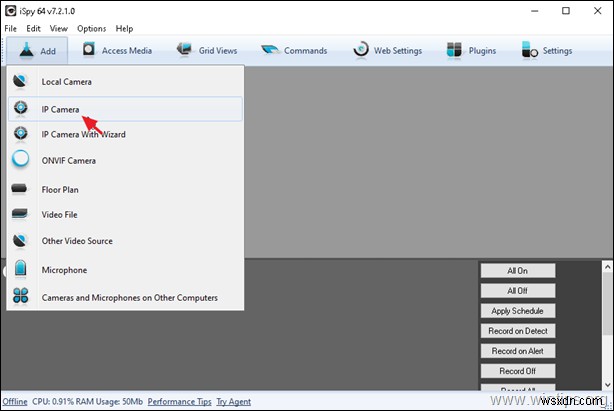Select IP Camera With Wizard entry

[x=125, y=134]
